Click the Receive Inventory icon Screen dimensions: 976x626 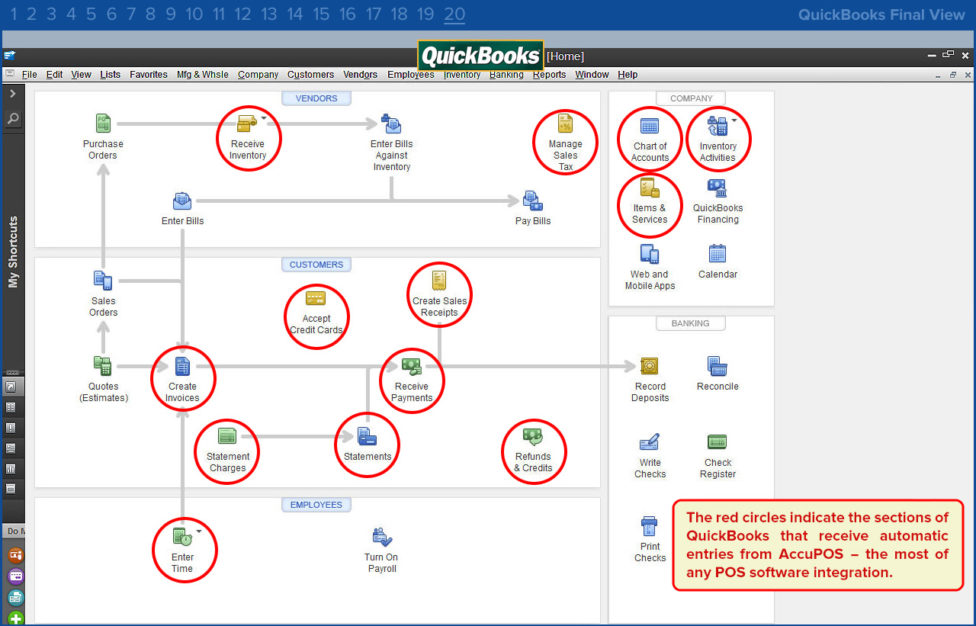[247, 124]
